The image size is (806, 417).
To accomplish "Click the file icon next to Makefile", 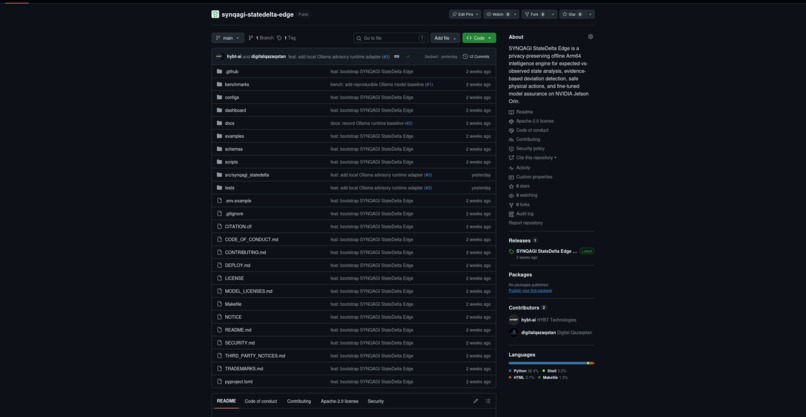I will tap(219, 304).
